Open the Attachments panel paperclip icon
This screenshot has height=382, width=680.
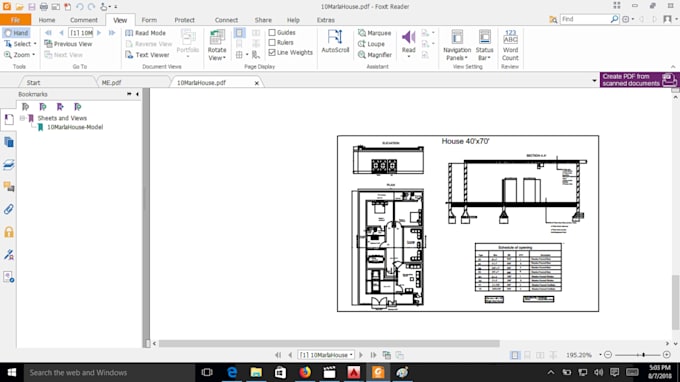[9, 209]
